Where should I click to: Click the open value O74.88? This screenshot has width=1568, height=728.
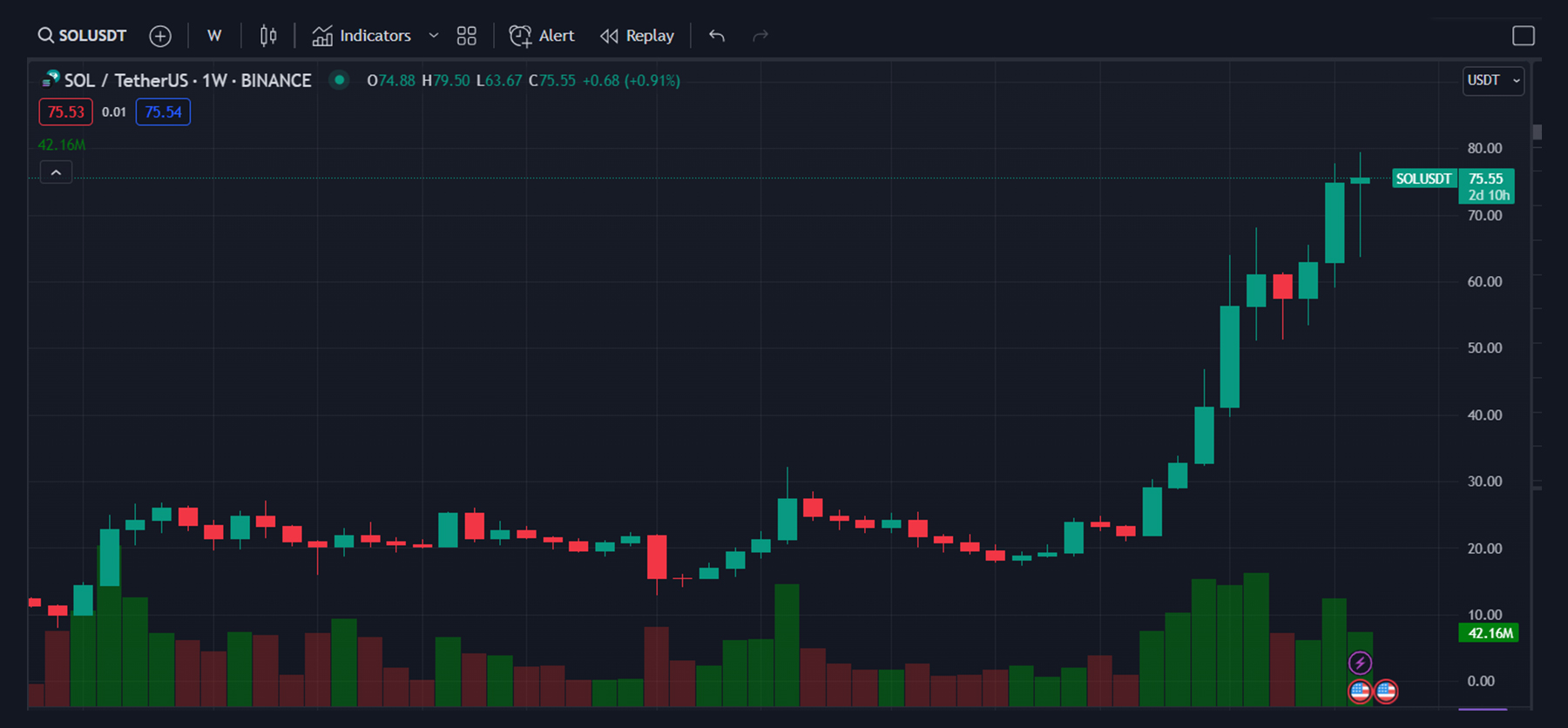(391, 81)
